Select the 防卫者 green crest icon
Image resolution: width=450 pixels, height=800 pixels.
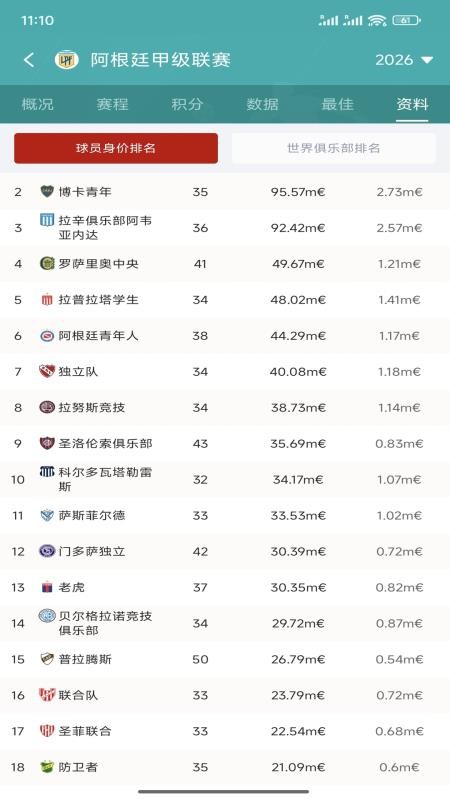tap(47, 767)
